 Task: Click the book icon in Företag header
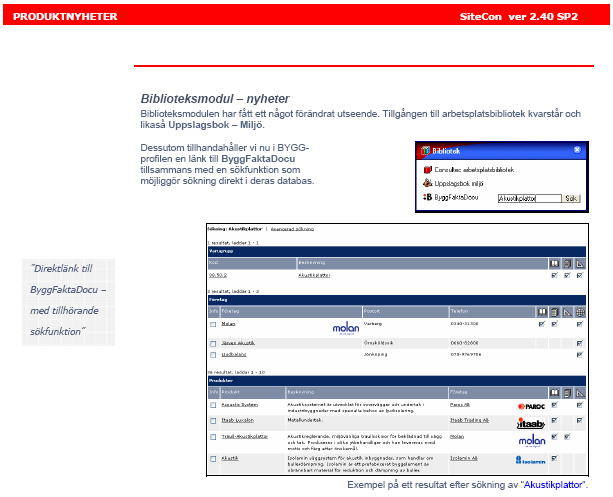pyautogui.click(x=542, y=312)
